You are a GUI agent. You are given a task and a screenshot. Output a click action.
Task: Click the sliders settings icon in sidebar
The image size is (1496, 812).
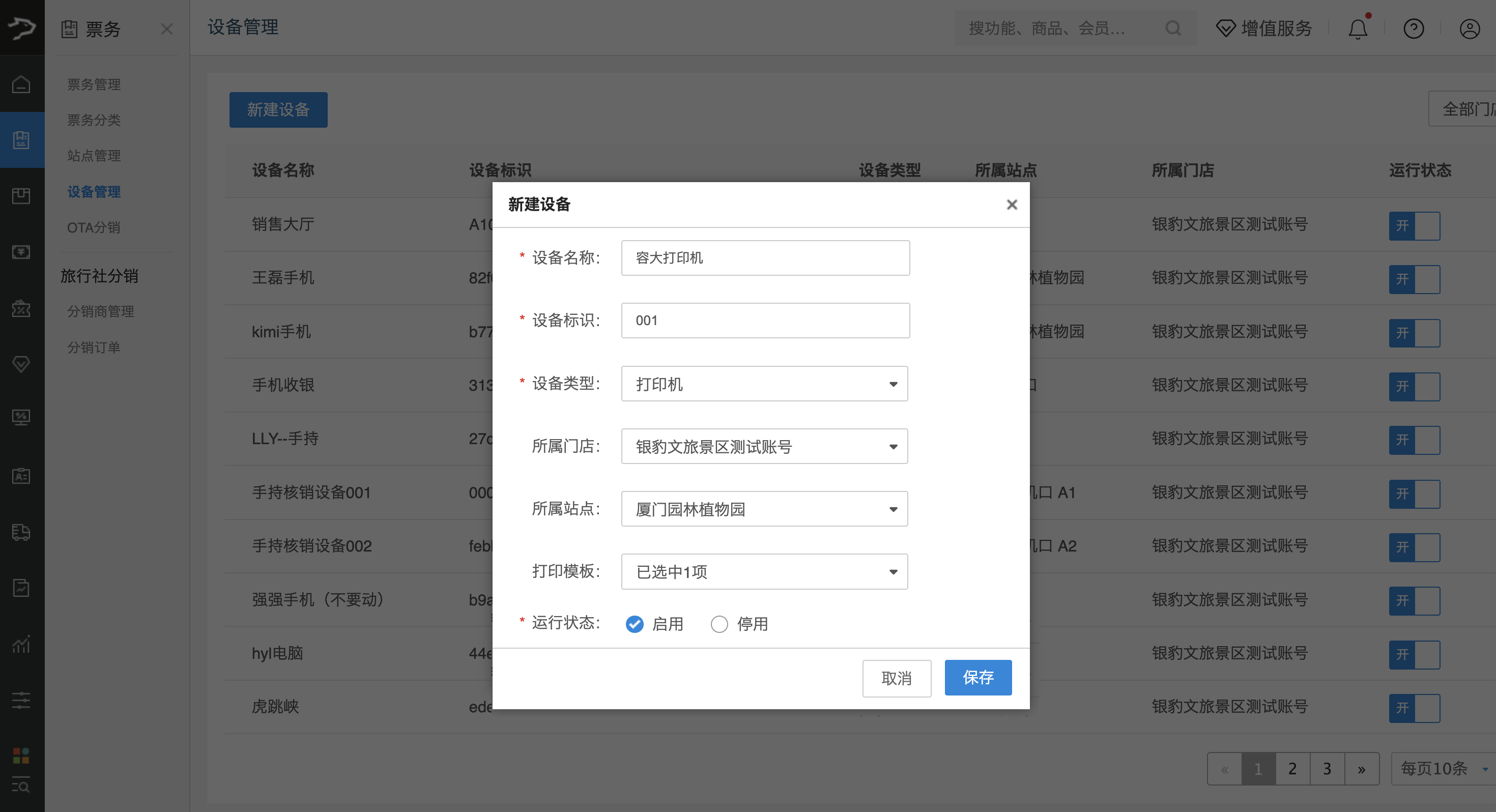pyautogui.click(x=21, y=700)
